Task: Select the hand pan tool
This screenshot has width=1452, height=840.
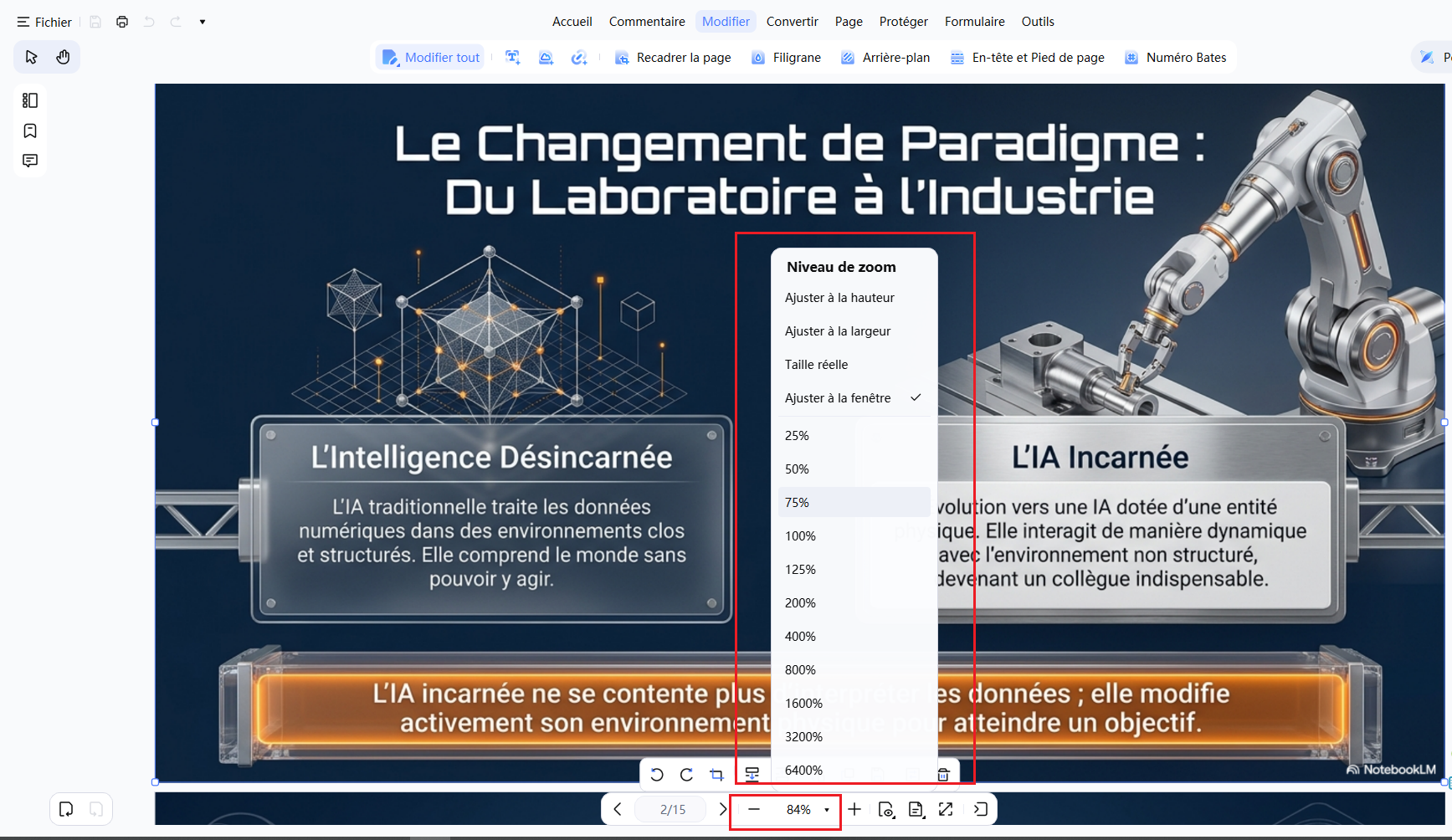Action: (63, 57)
